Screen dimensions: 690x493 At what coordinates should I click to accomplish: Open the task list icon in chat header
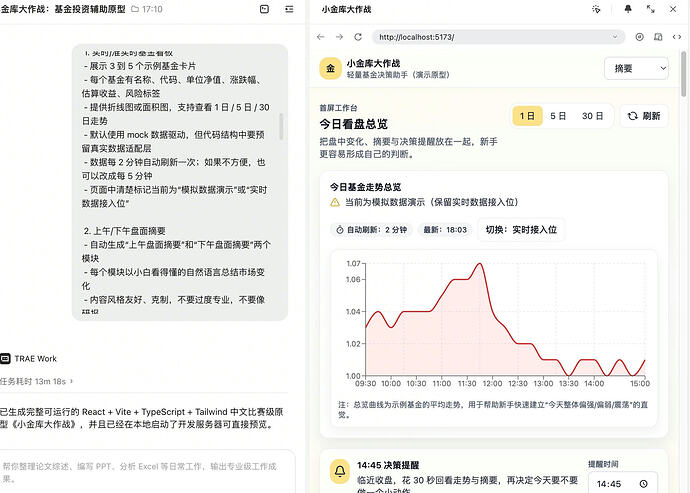(289, 9)
